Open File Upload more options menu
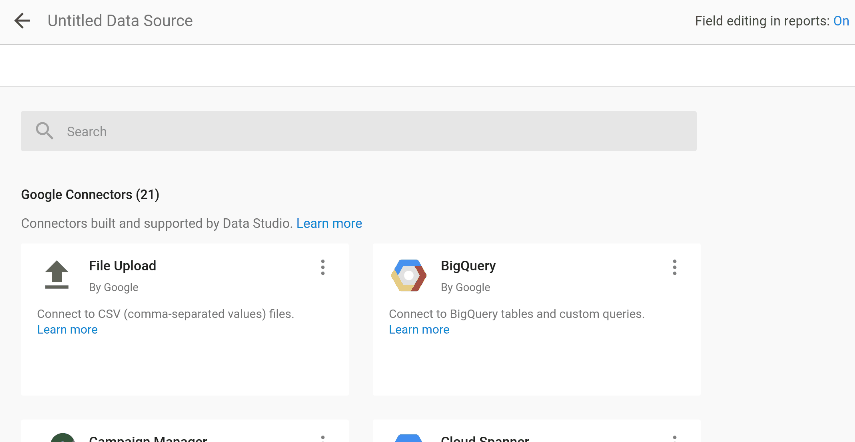 tap(322, 267)
